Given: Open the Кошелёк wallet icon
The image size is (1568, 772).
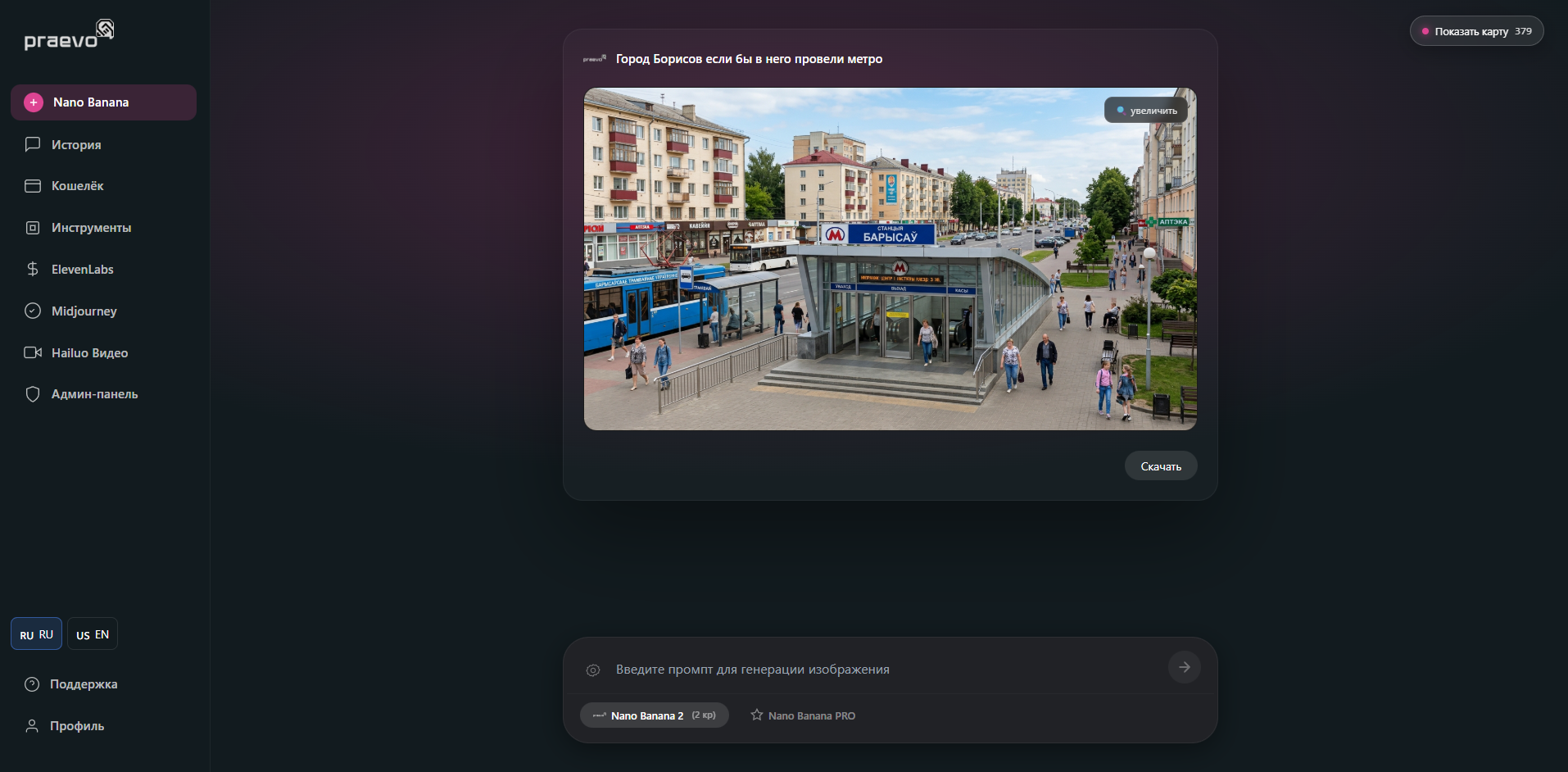Looking at the screenshot, I should 33,186.
